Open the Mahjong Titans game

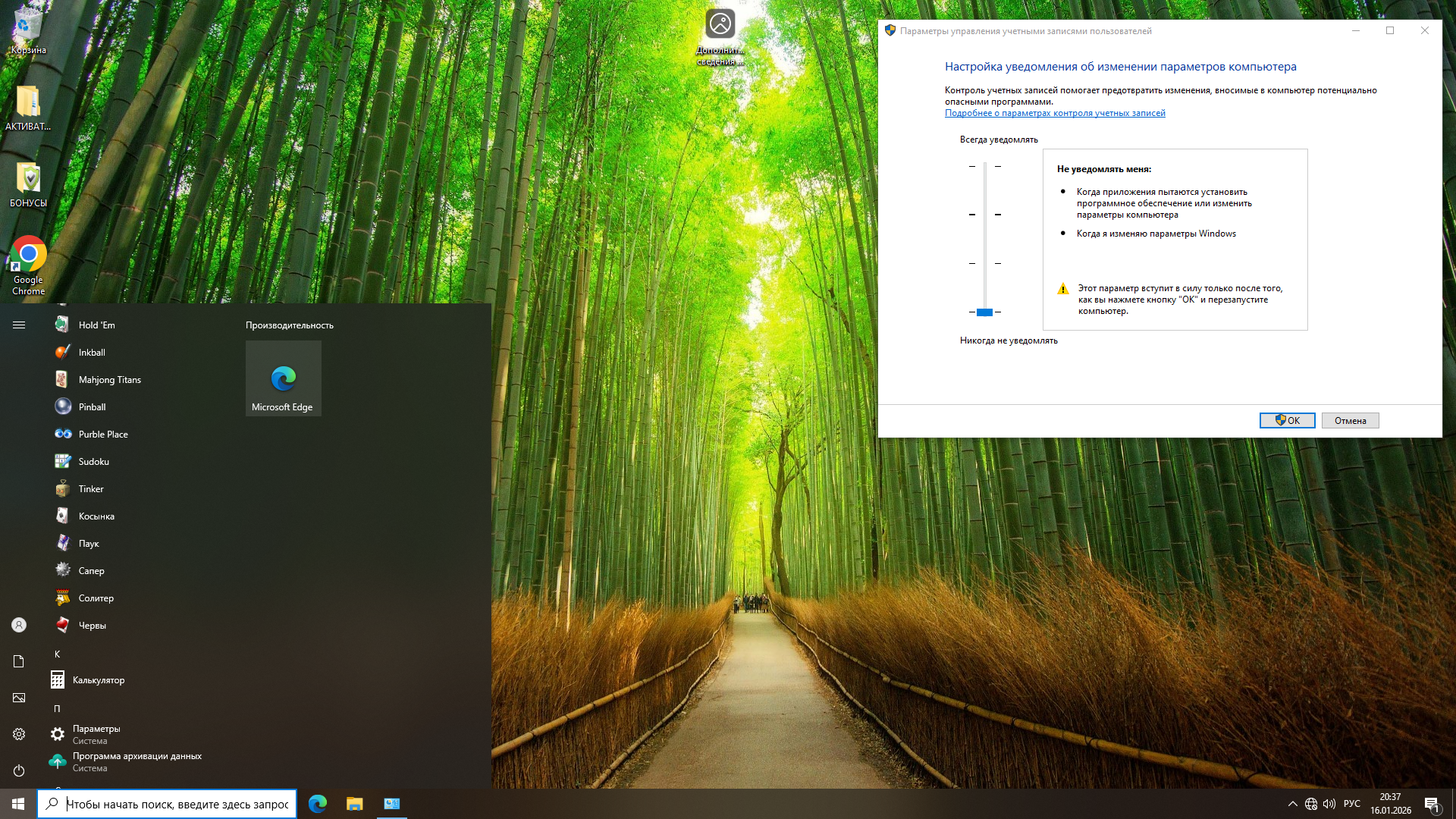click(109, 380)
